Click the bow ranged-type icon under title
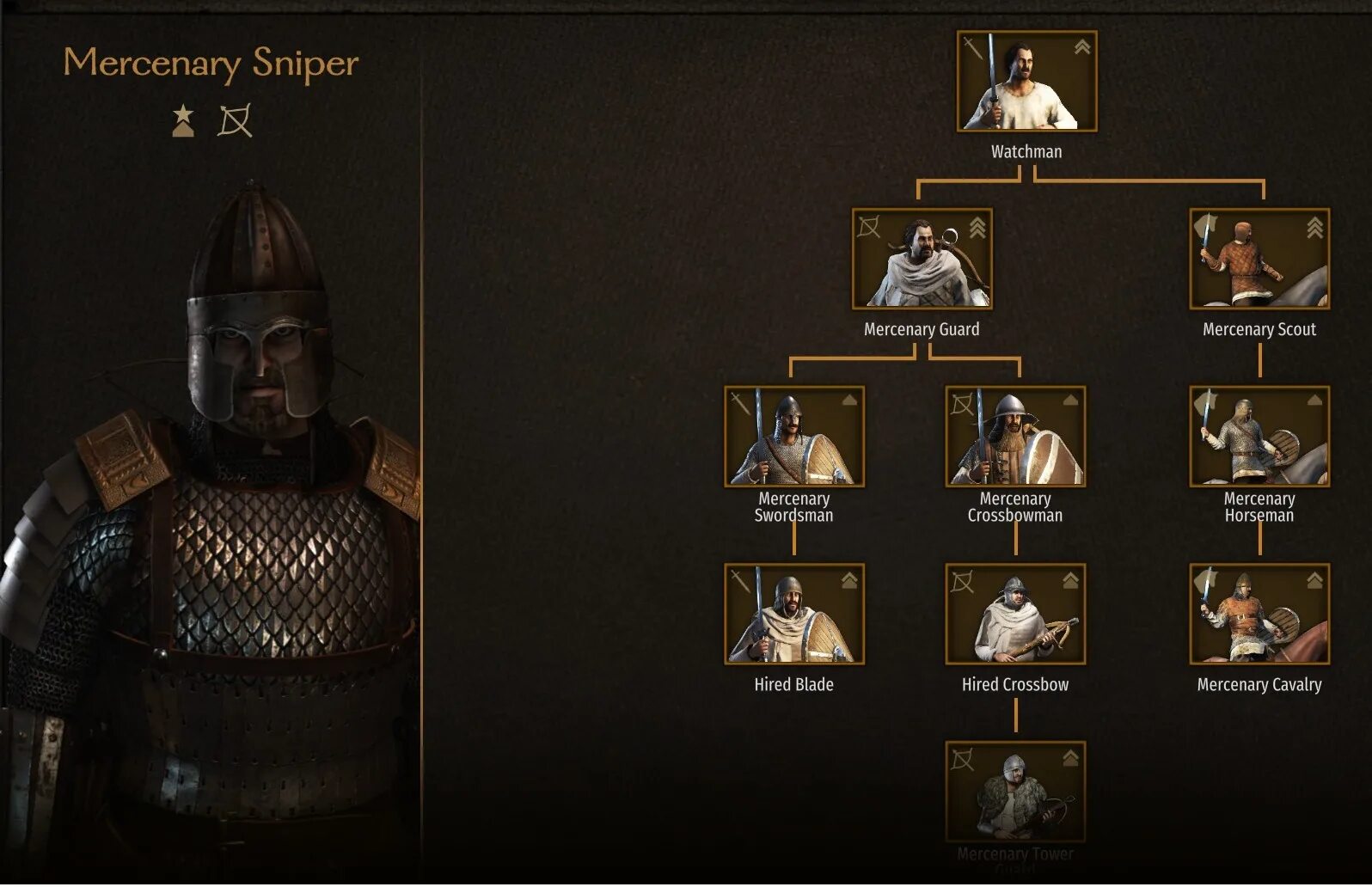 (x=235, y=121)
